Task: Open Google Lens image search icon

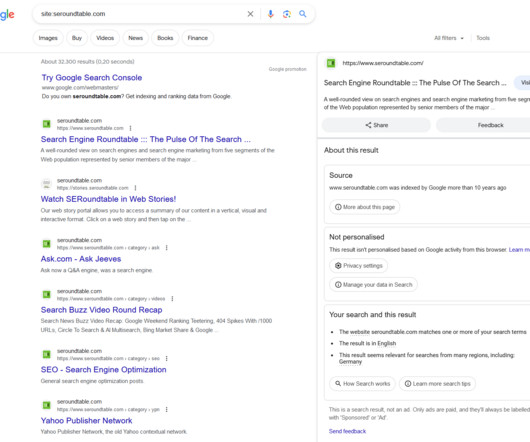Action: 287,14
